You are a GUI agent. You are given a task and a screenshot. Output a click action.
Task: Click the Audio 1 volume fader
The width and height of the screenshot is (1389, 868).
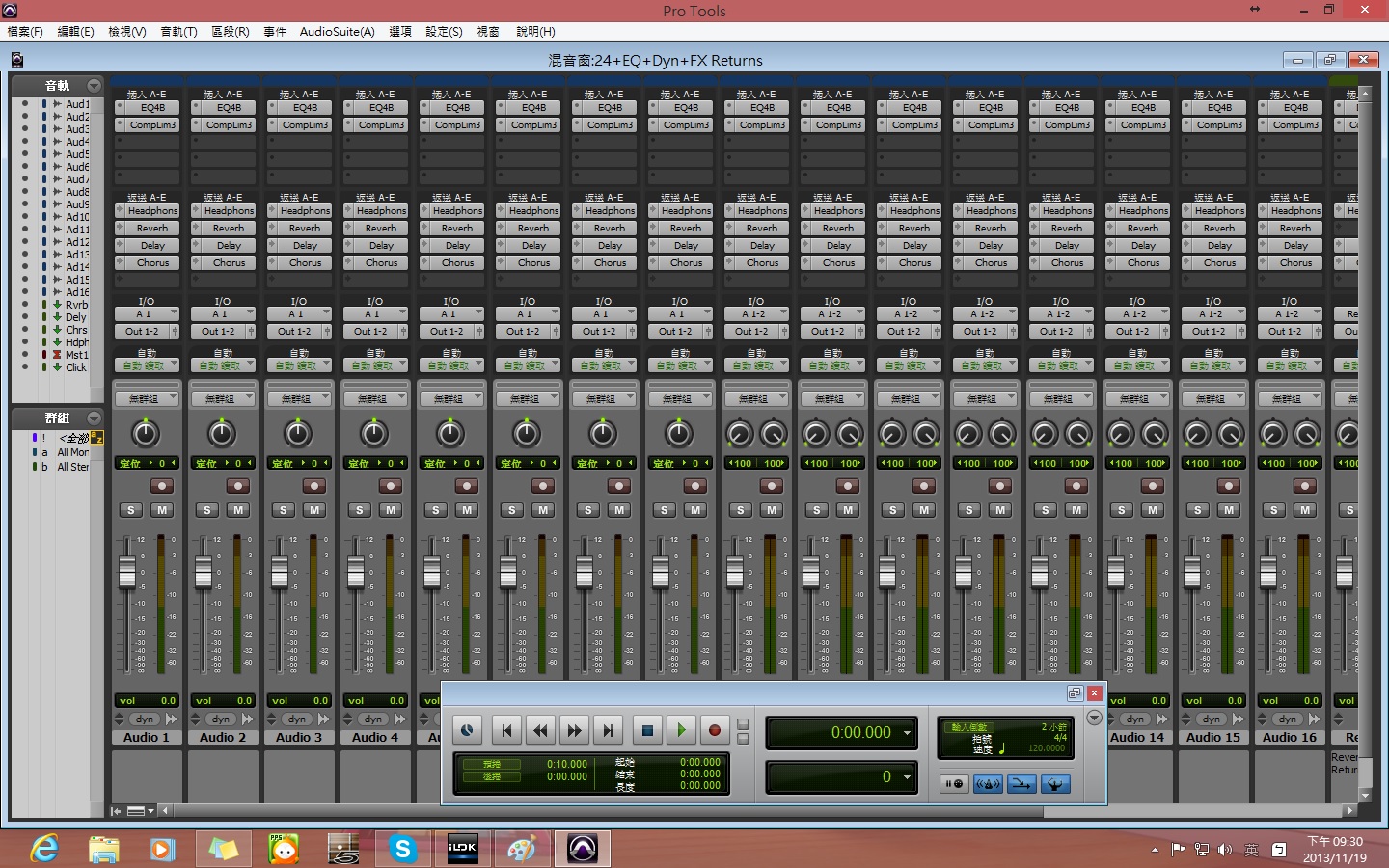coord(127,572)
